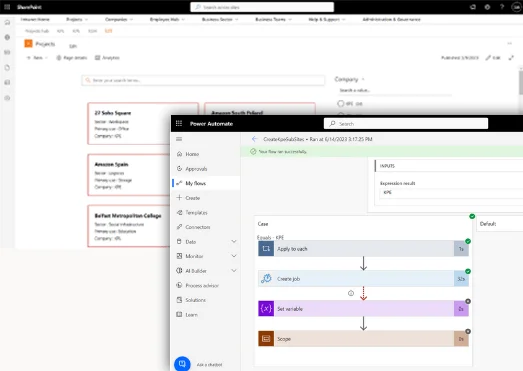Click the Expression result value KPE
This screenshot has width=523, height=371.
387,193
